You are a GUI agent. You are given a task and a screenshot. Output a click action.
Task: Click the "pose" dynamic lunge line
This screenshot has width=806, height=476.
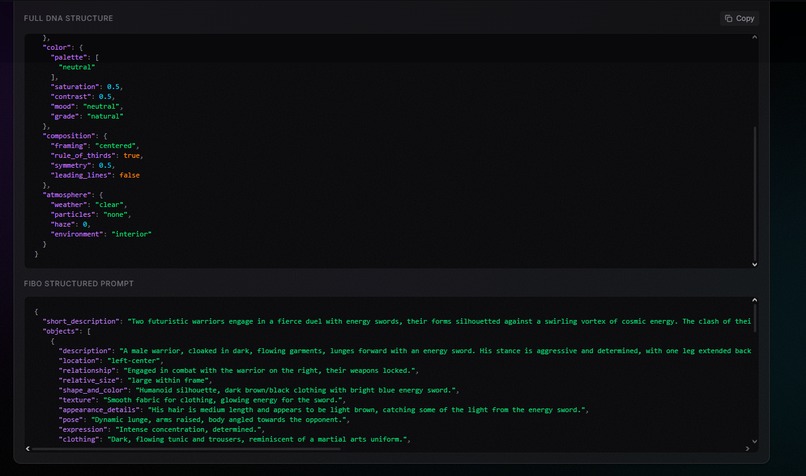tap(204, 419)
